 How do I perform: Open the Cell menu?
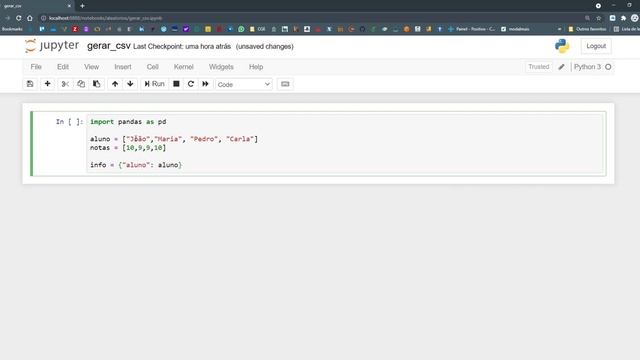click(153, 67)
